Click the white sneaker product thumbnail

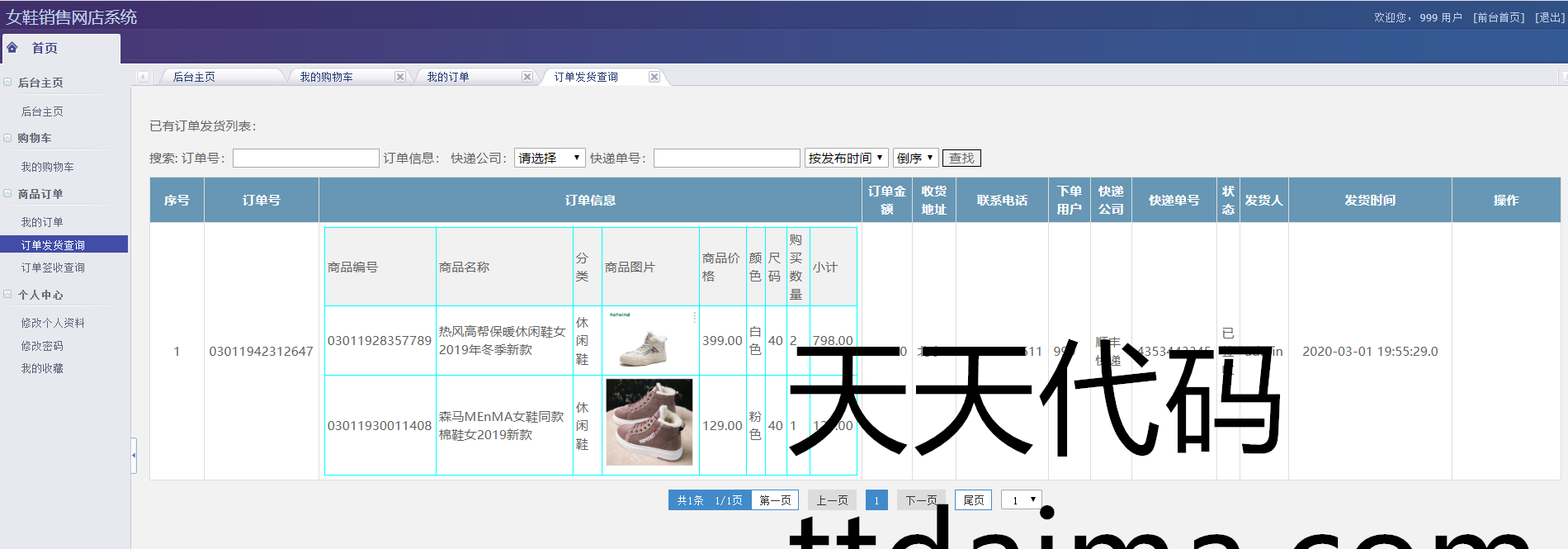[649, 340]
